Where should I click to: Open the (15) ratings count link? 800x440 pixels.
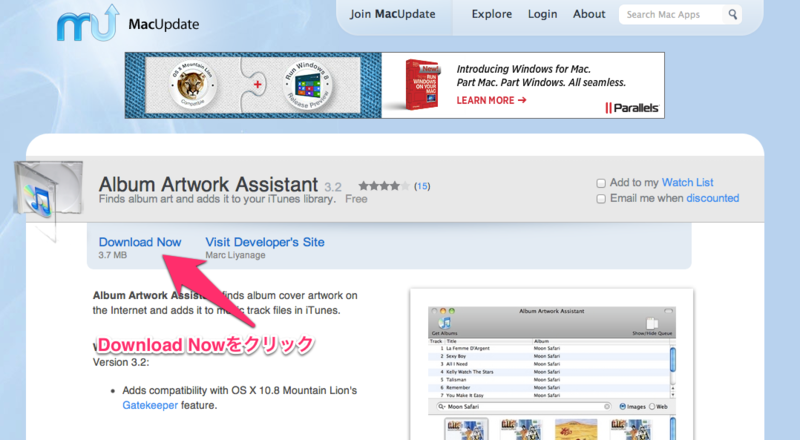point(422,186)
